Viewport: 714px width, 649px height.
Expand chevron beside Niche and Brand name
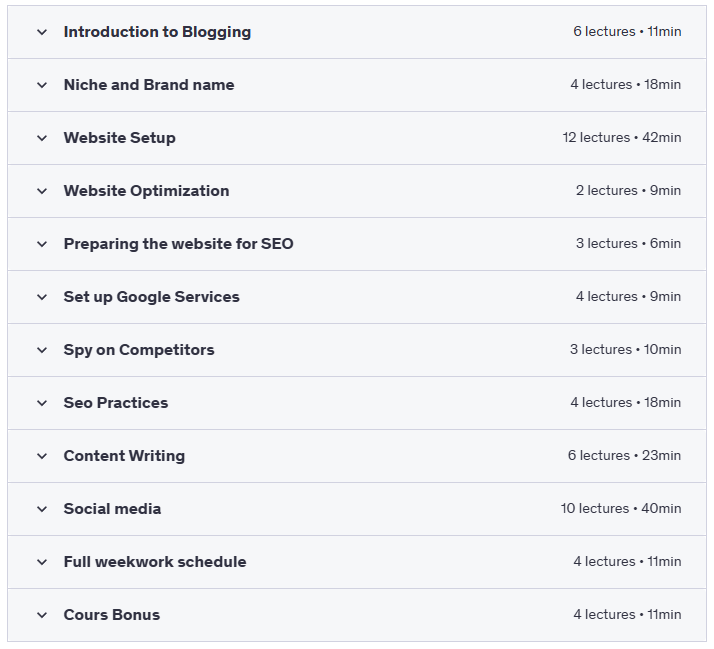(x=42, y=85)
